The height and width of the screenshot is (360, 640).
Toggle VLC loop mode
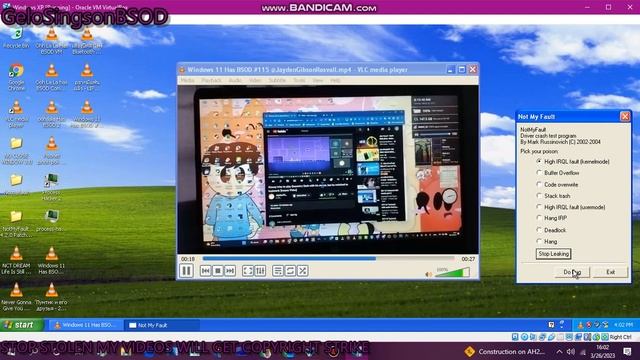(x=290, y=271)
